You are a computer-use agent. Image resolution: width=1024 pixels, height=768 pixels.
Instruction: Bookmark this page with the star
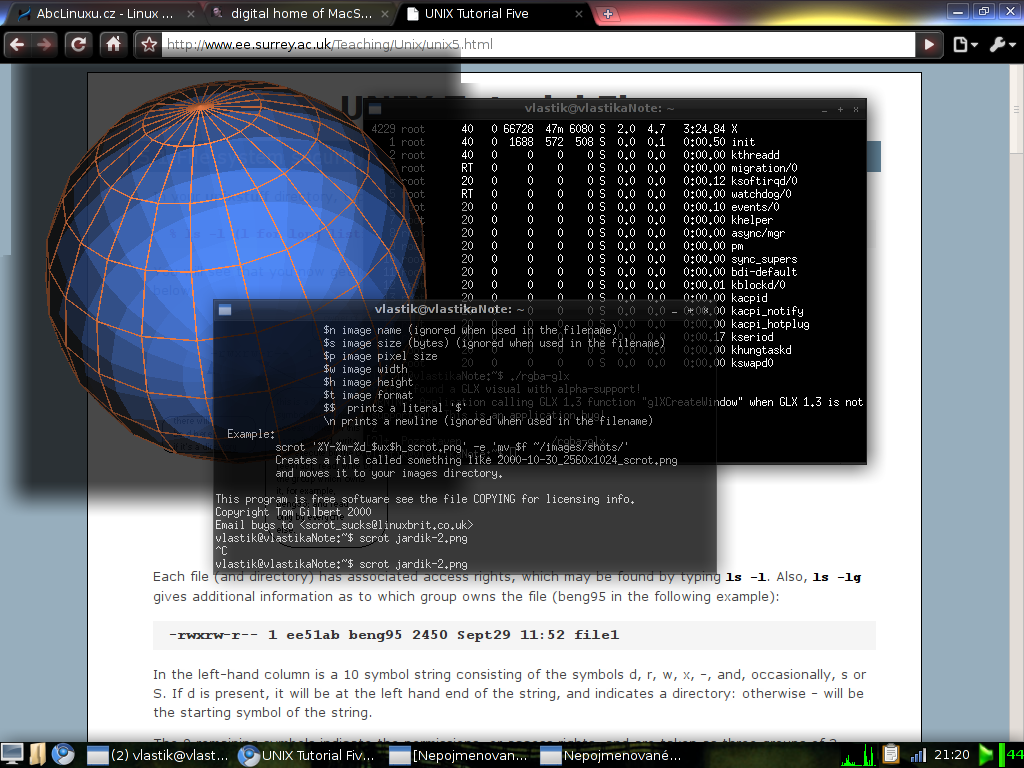[x=149, y=44]
